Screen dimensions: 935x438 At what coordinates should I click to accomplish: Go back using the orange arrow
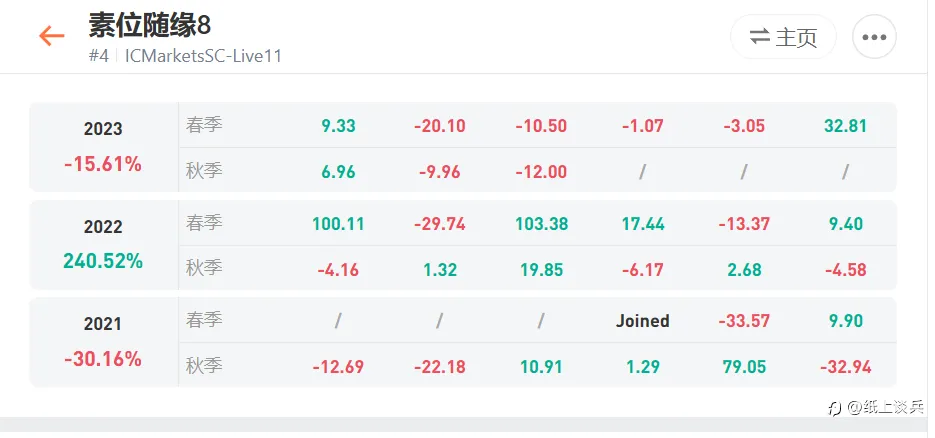(x=52, y=36)
